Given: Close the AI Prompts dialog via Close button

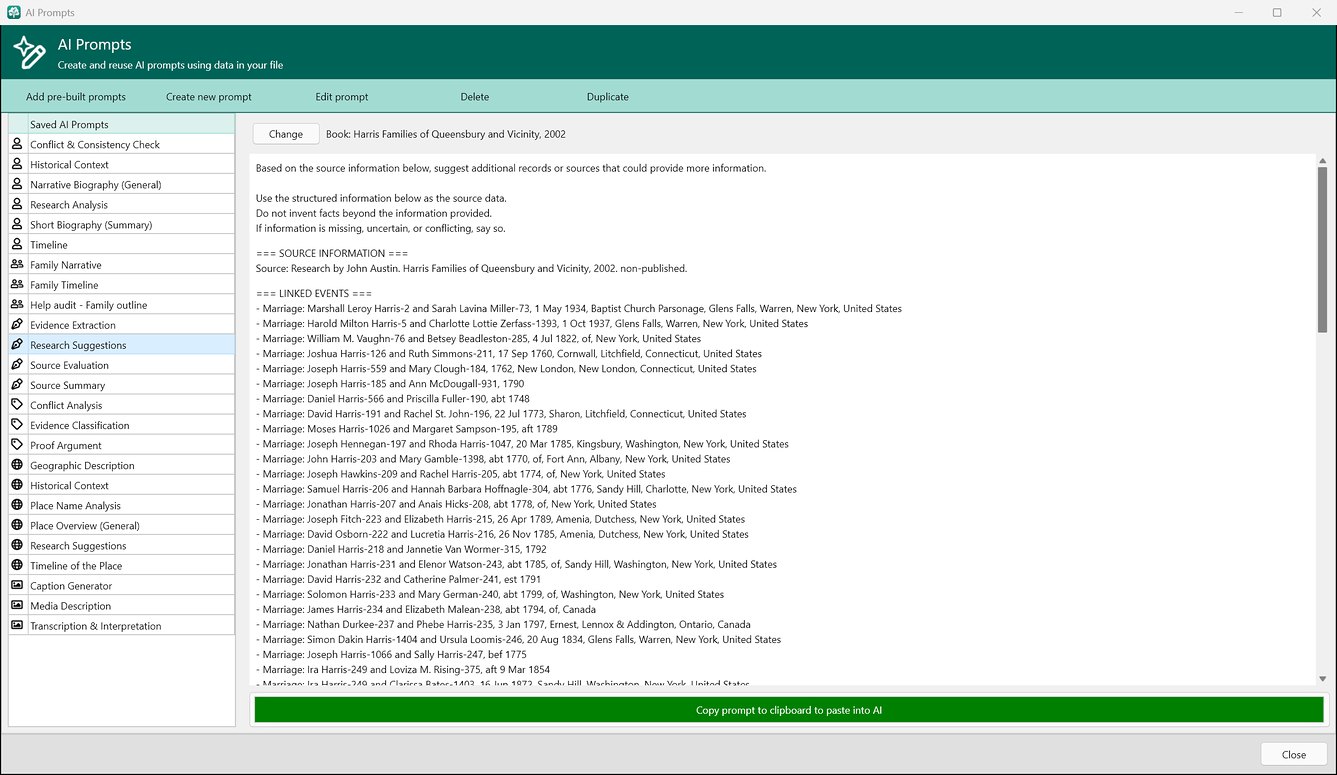Looking at the screenshot, I should pos(1294,754).
